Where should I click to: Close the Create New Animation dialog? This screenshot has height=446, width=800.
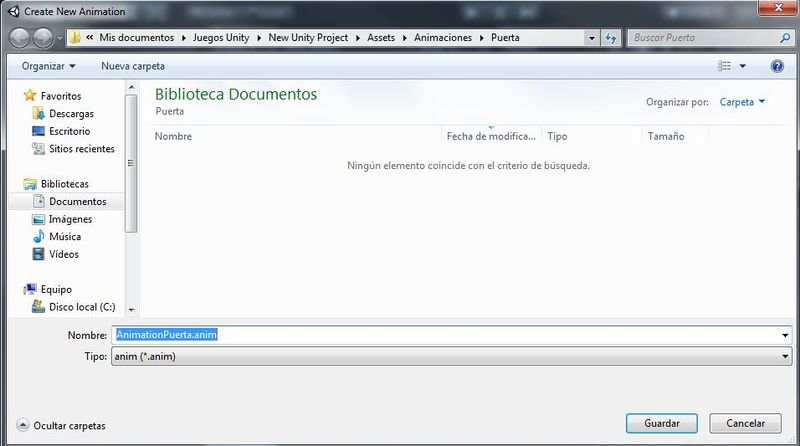click(778, 8)
